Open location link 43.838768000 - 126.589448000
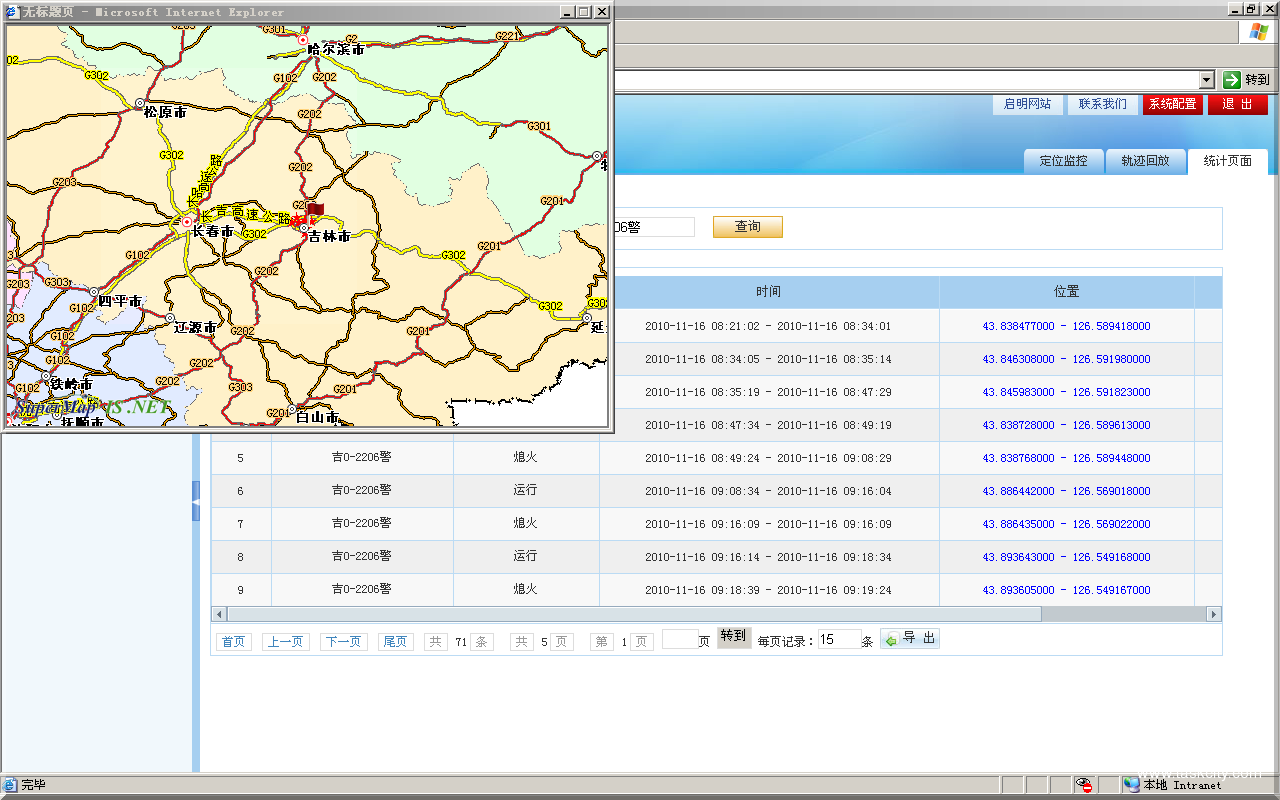The image size is (1280, 800). coord(1067,458)
